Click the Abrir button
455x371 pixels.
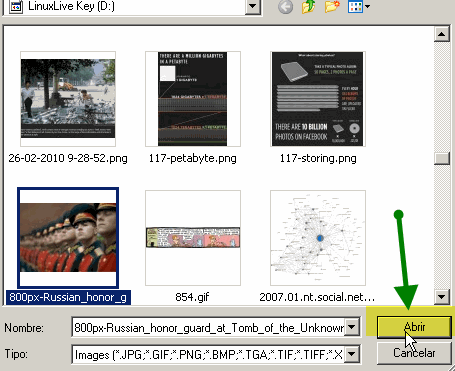pos(414,327)
